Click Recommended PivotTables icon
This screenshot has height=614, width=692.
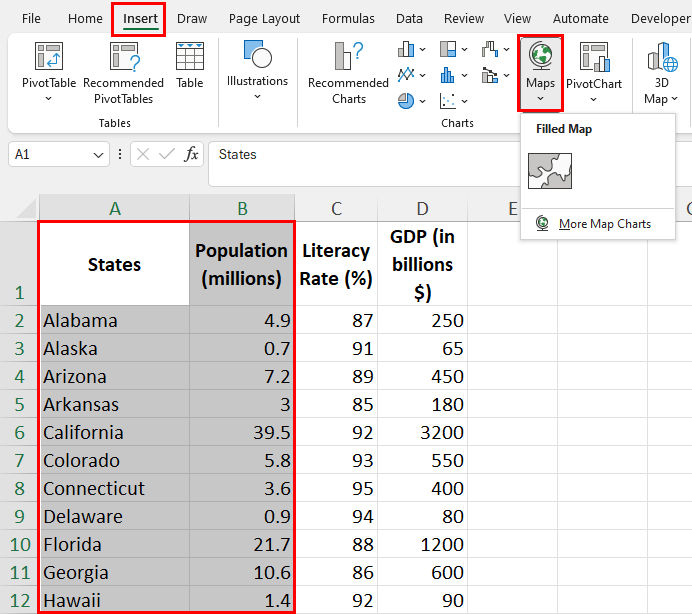click(125, 56)
